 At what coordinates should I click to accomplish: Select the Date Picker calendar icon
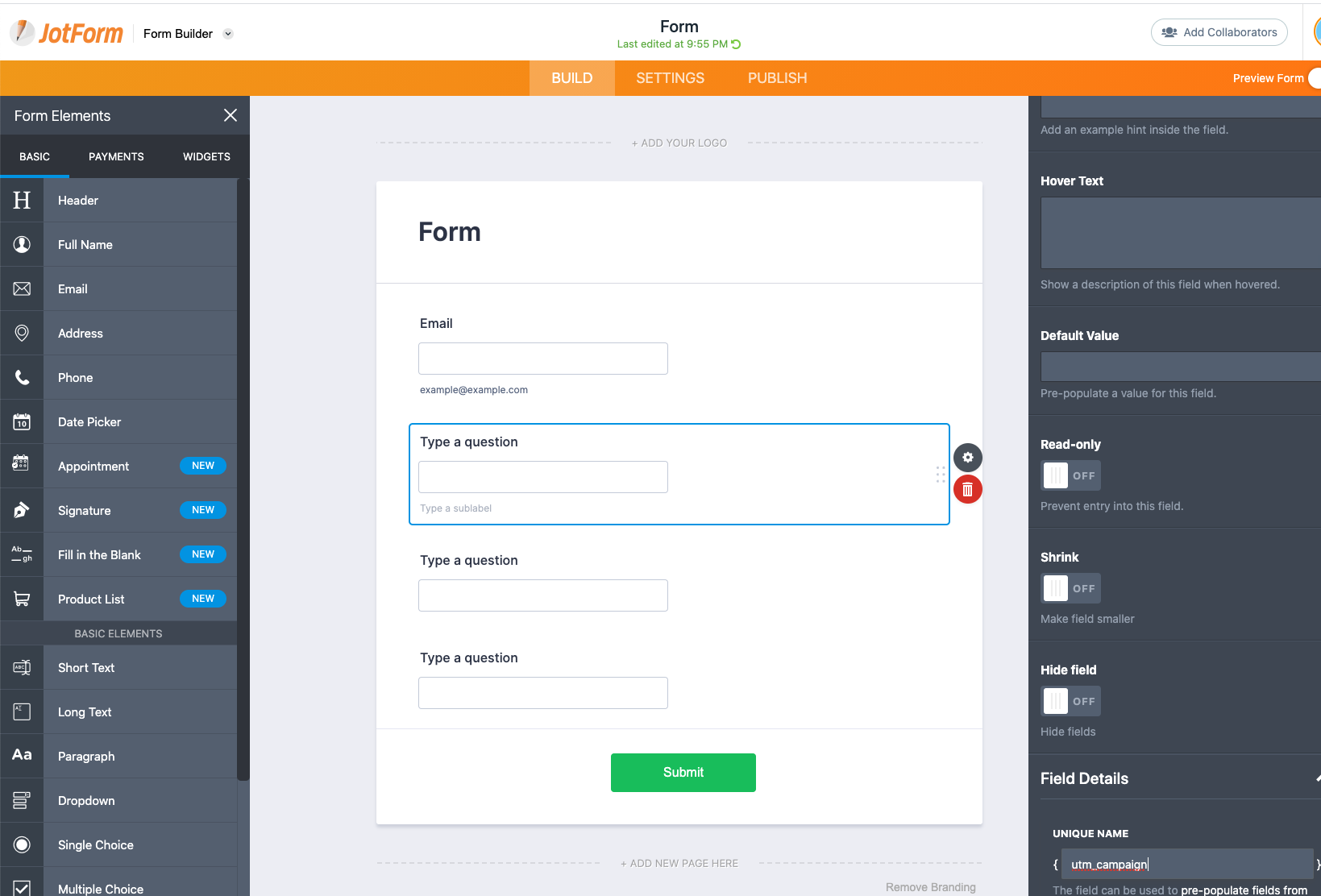22,422
